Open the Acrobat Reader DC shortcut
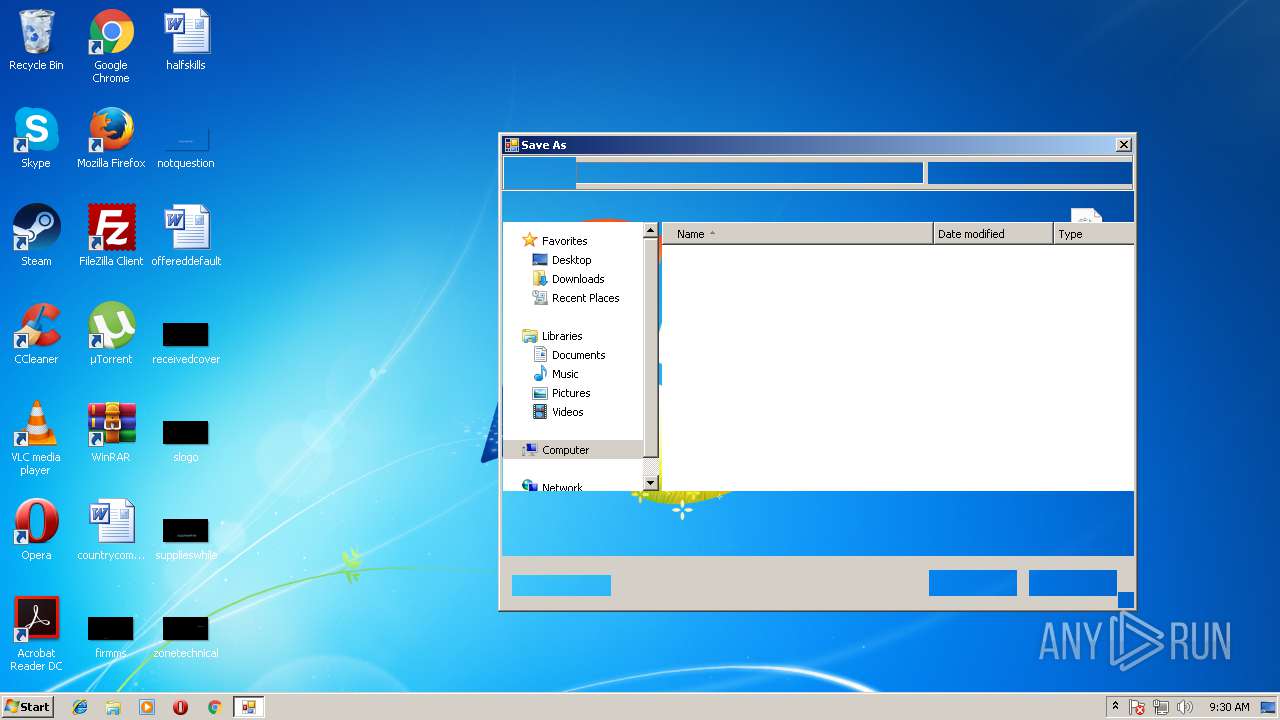The width and height of the screenshot is (1280, 720). (36, 634)
